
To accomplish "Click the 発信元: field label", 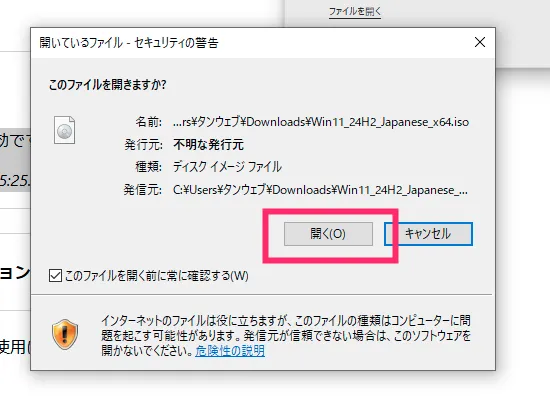I will coord(143,190).
